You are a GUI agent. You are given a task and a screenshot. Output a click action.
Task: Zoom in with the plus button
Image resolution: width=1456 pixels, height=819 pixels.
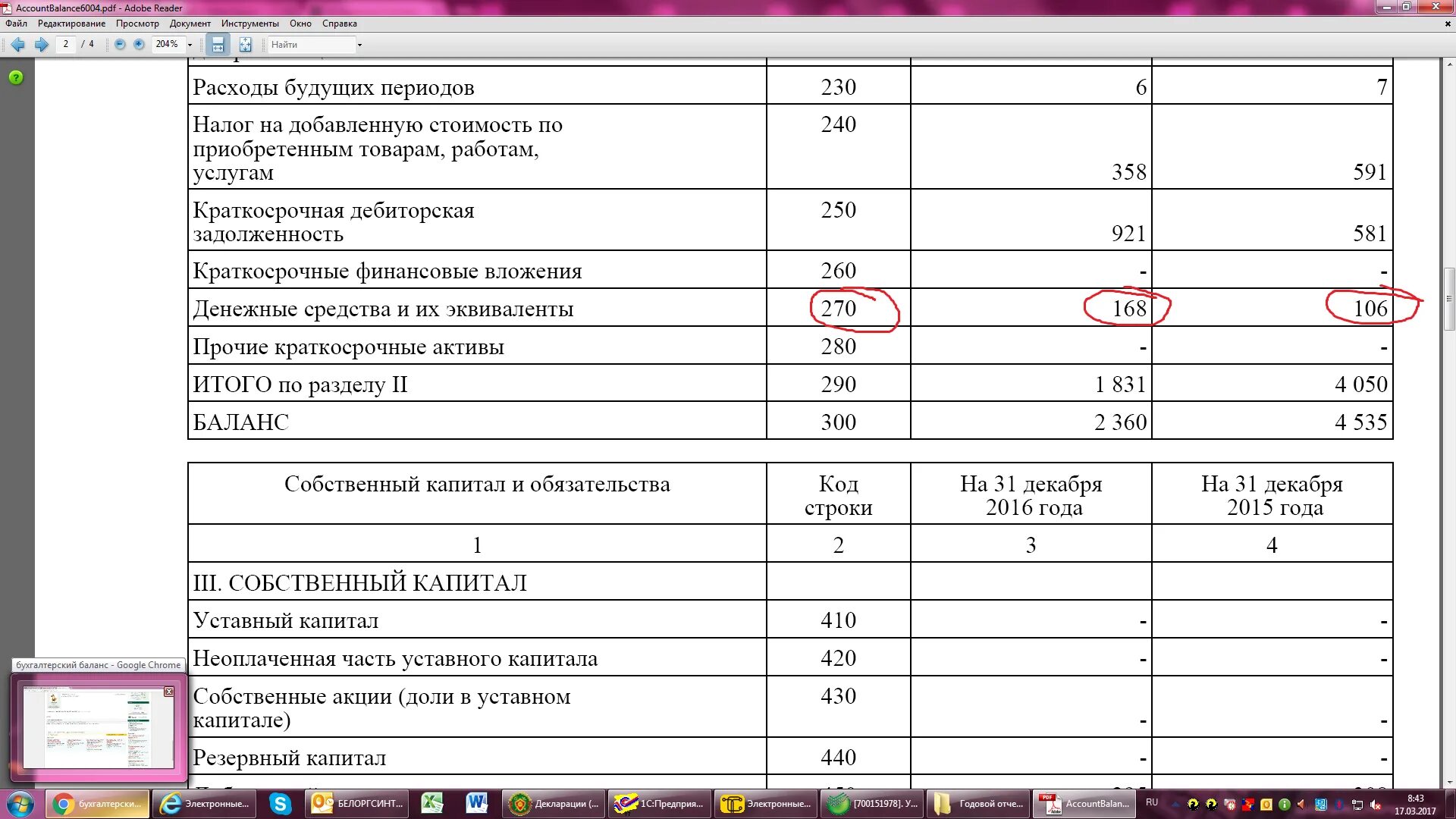(139, 45)
